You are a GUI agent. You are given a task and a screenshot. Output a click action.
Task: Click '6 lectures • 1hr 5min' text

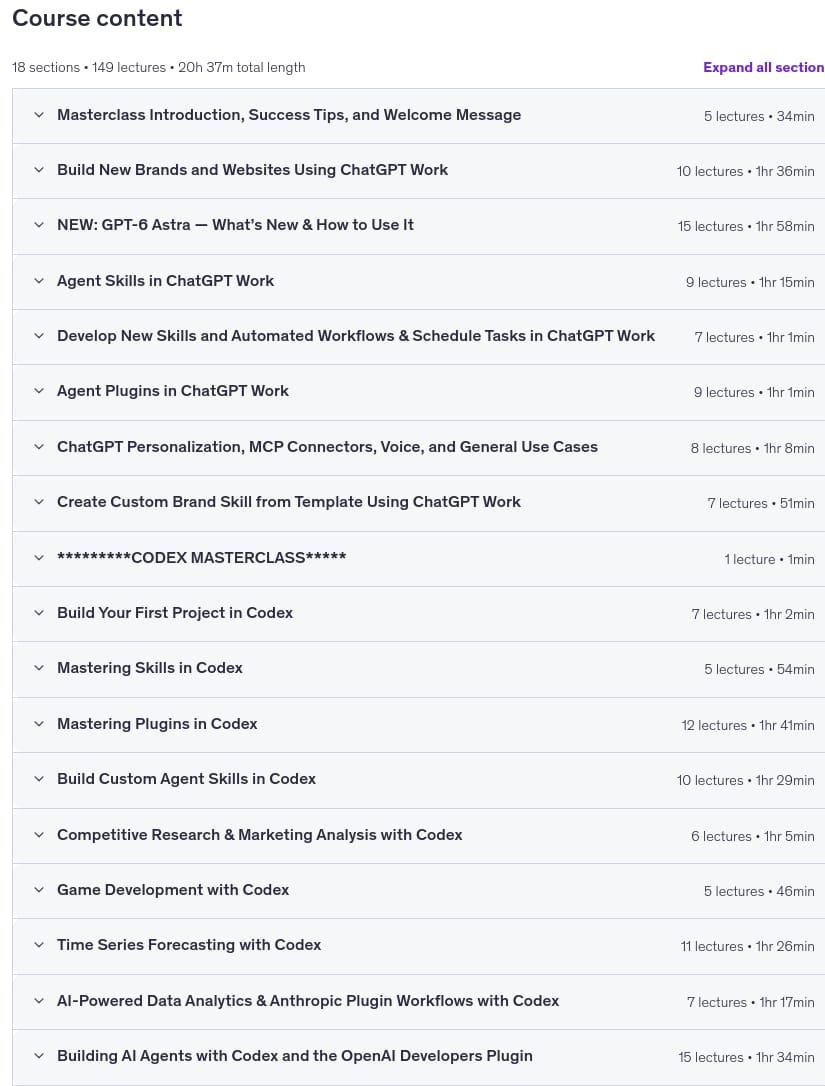click(x=753, y=836)
